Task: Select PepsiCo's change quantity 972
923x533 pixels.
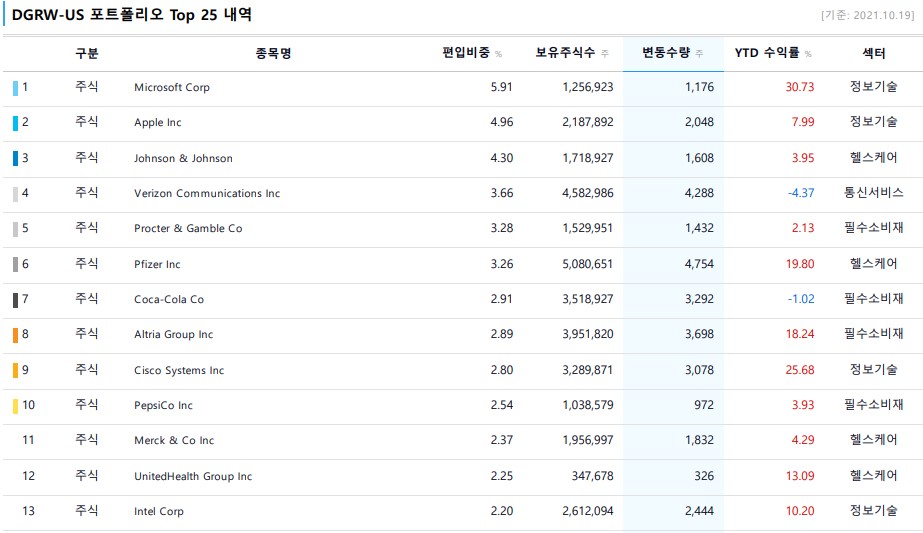Action: (x=703, y=405)
